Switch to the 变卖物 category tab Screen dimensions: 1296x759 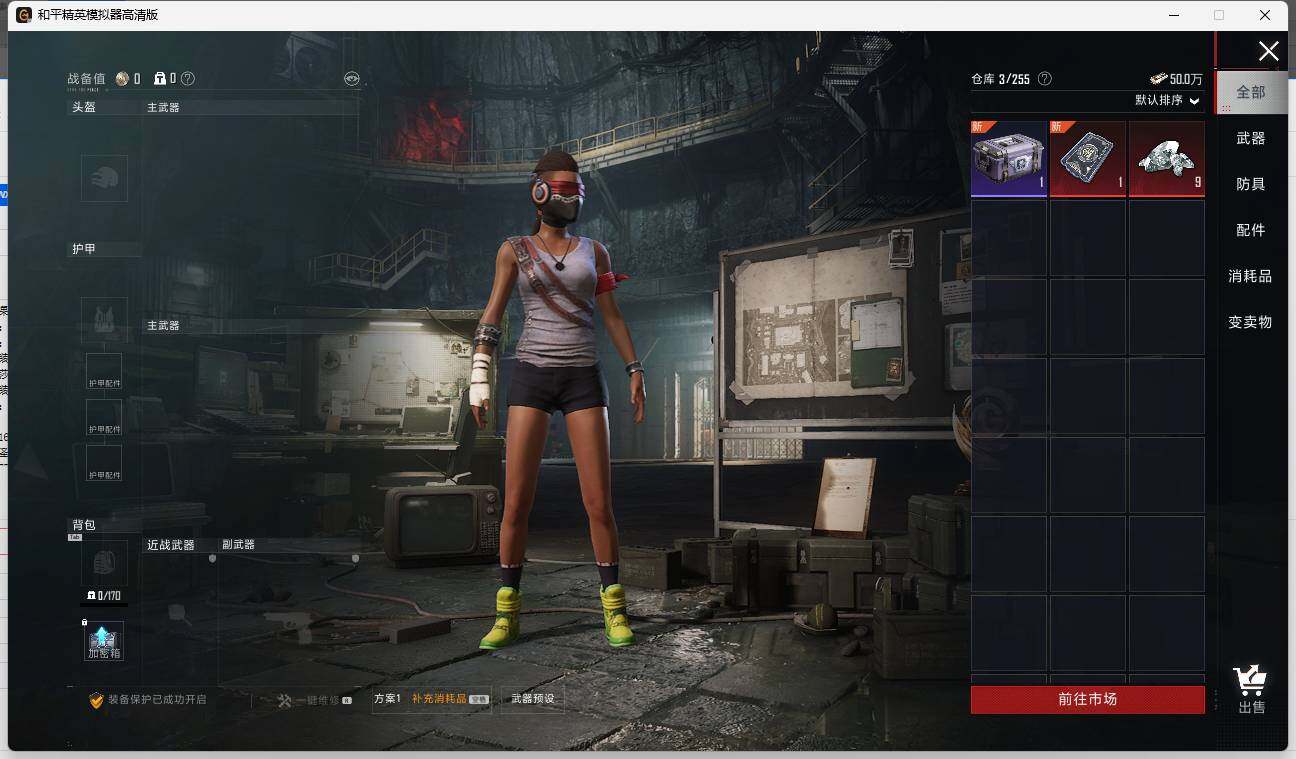tap(1251, 322)
